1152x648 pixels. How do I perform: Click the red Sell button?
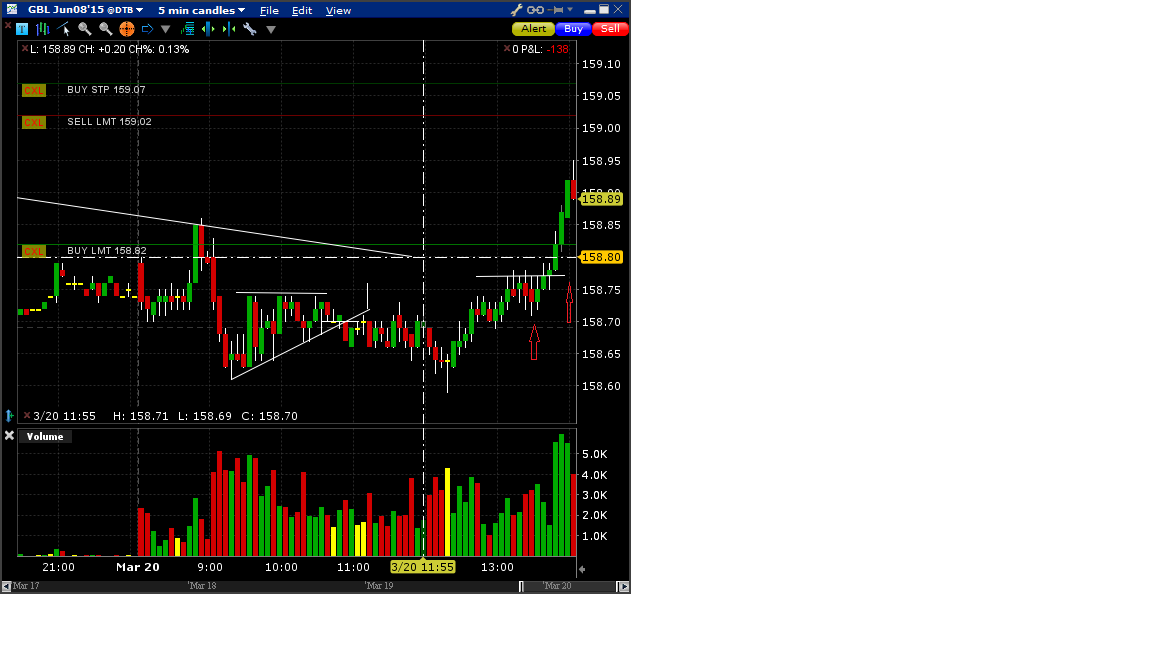tap(610, 29)
